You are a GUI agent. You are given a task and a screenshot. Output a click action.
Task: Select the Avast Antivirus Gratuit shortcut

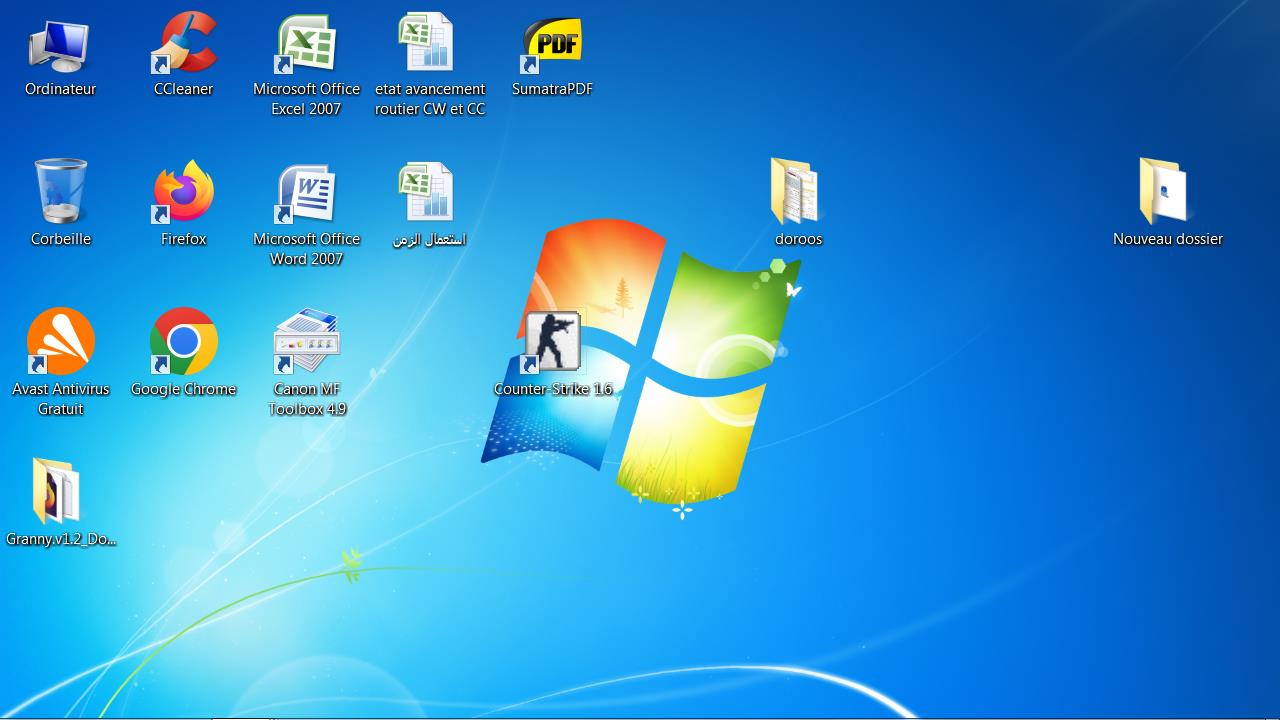pyautogui.click(x=60, y=342)
